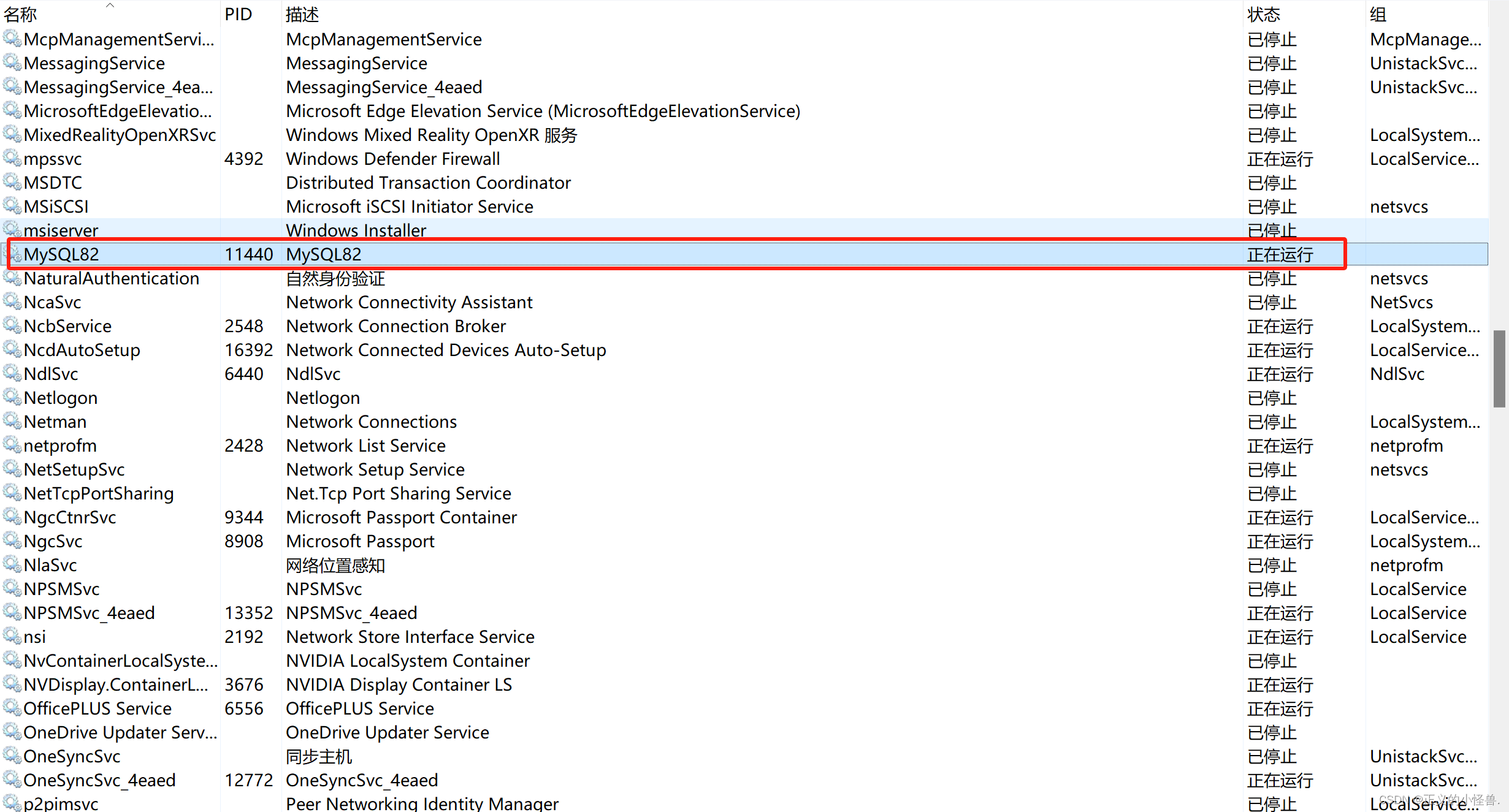Screen dimensions: 1509x812
Task: Click the vertical scrollbar thumb
Action: click(1499, 369)
